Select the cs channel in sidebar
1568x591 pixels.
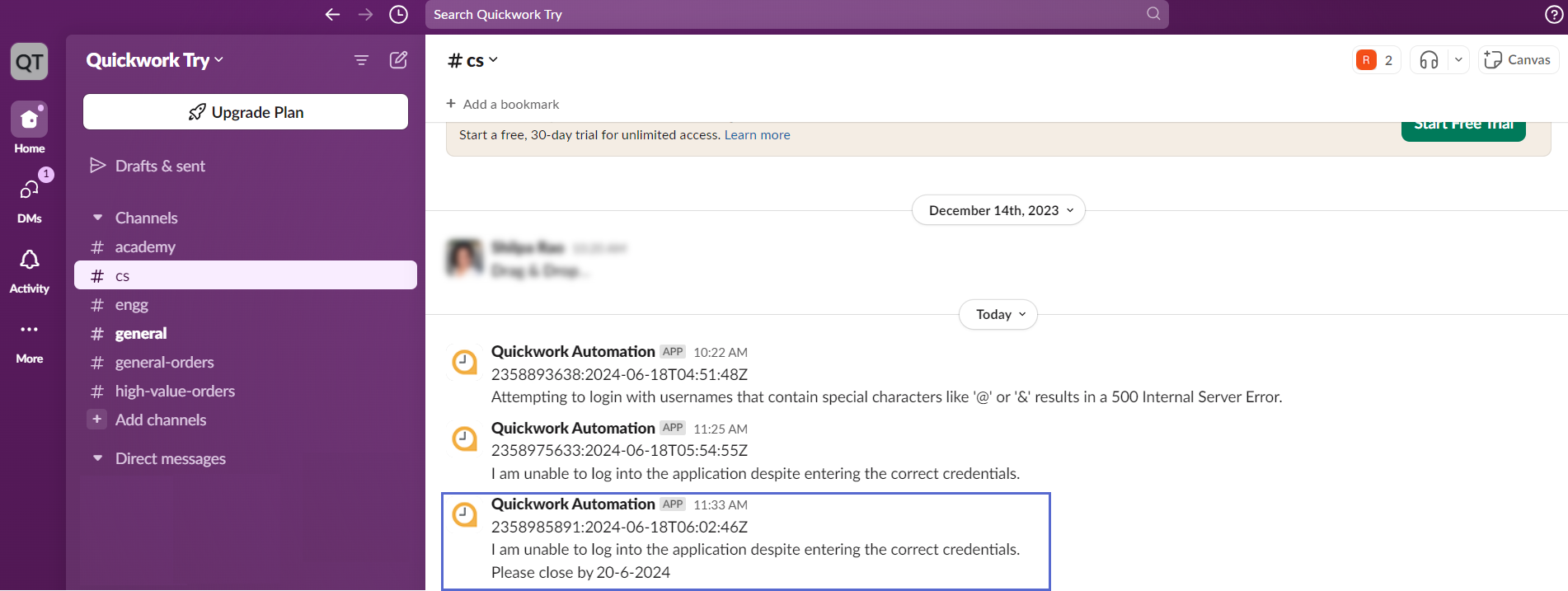coord(246,275)
